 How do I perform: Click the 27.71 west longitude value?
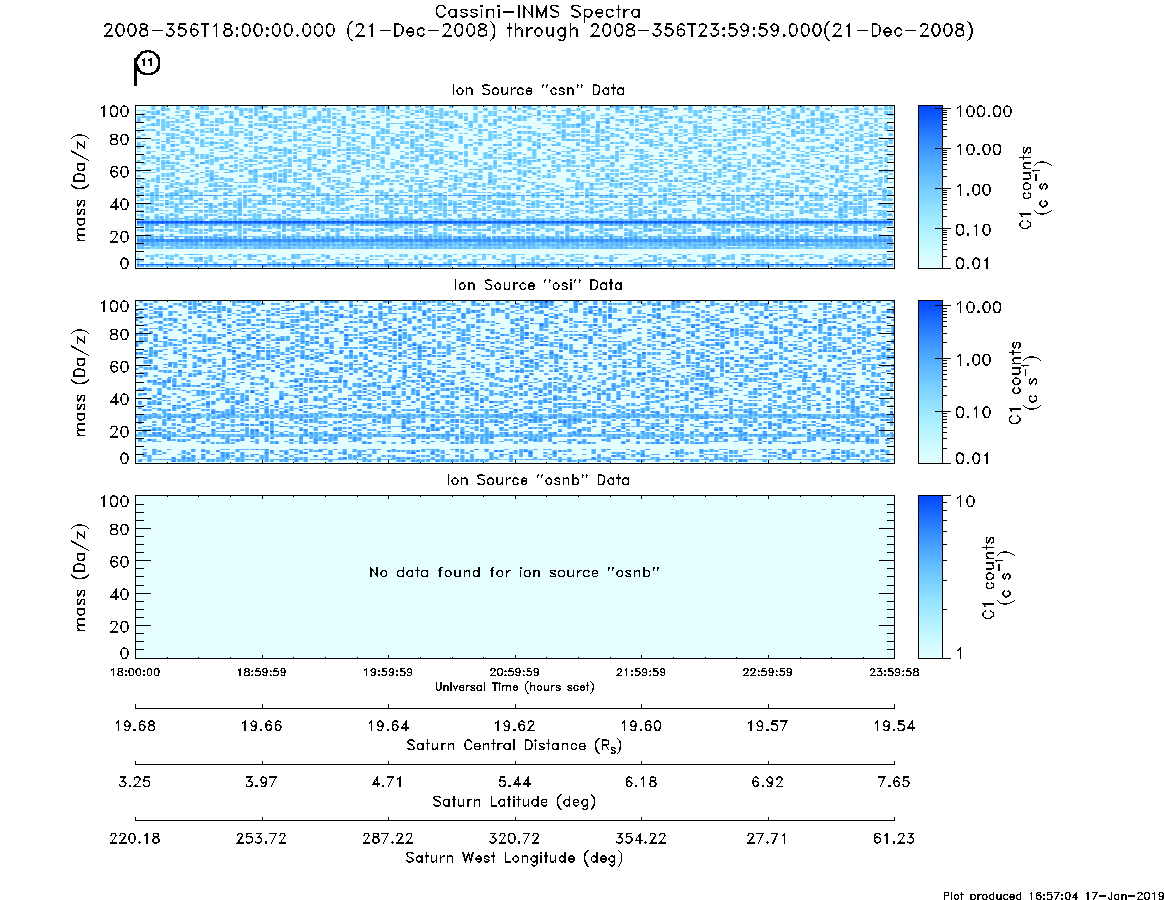(x=768, y=839)
